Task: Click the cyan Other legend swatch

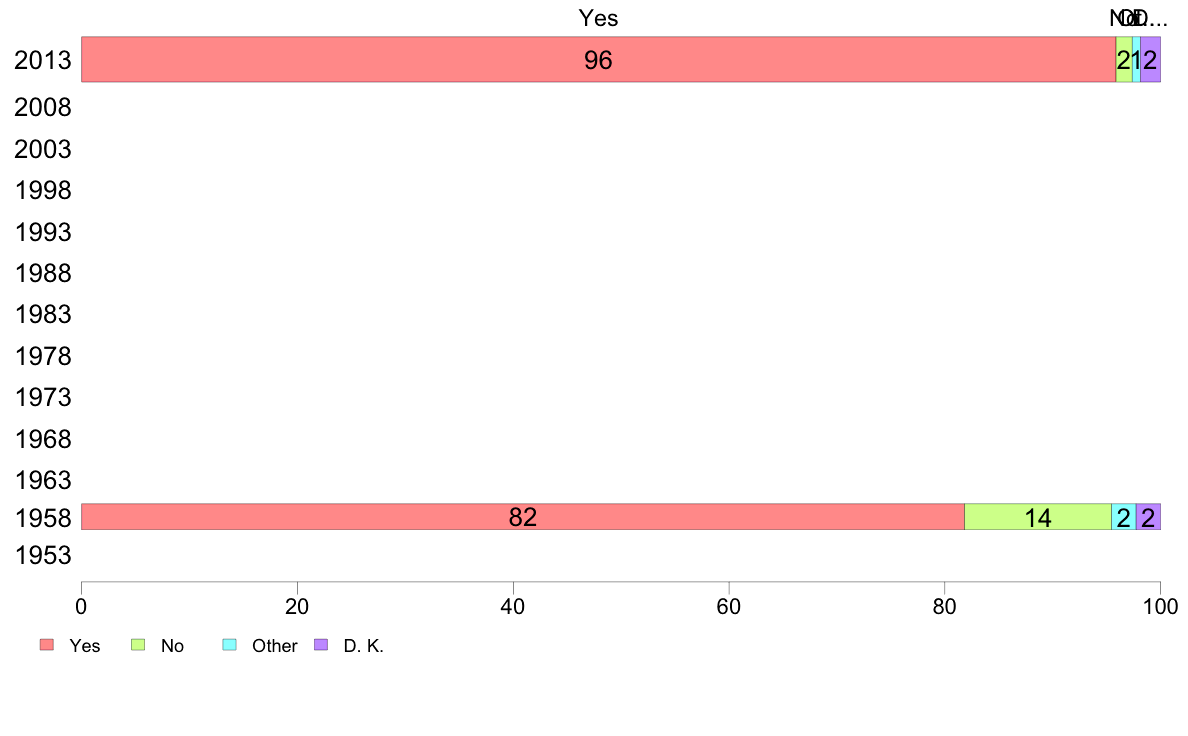Action: click(x=230, y=644)
